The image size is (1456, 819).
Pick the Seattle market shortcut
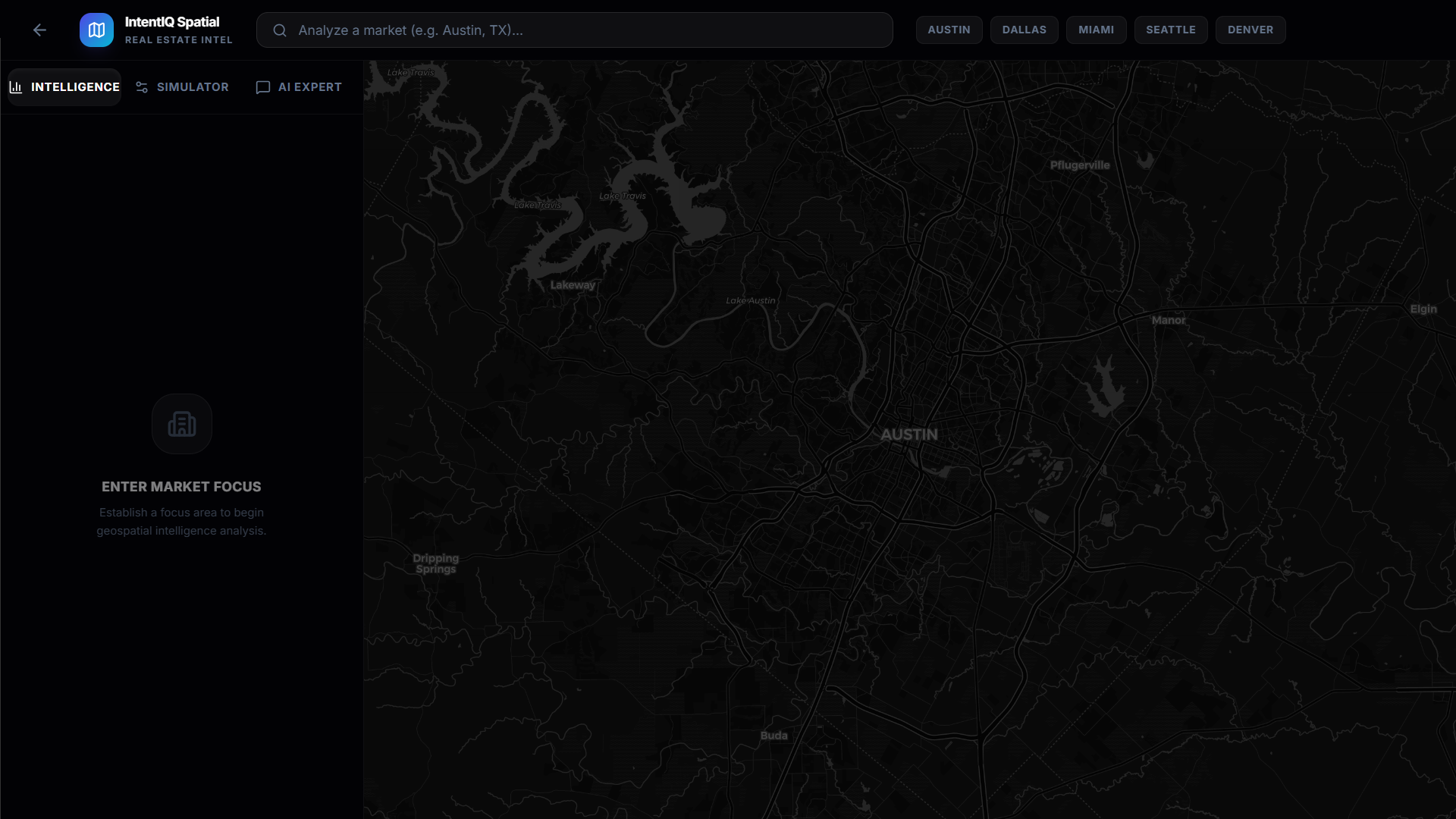(1170, 30)
